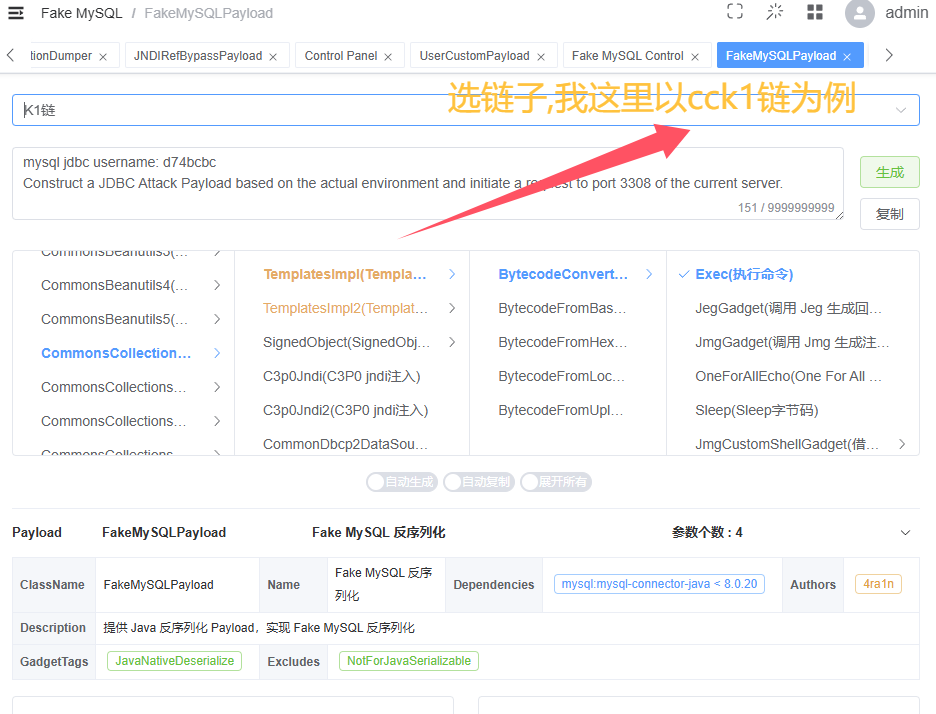Close the Fake MySQL Control tab
The height and width of the screenshot is (714, 936).
pyautogui.click(x=695, y=57)
